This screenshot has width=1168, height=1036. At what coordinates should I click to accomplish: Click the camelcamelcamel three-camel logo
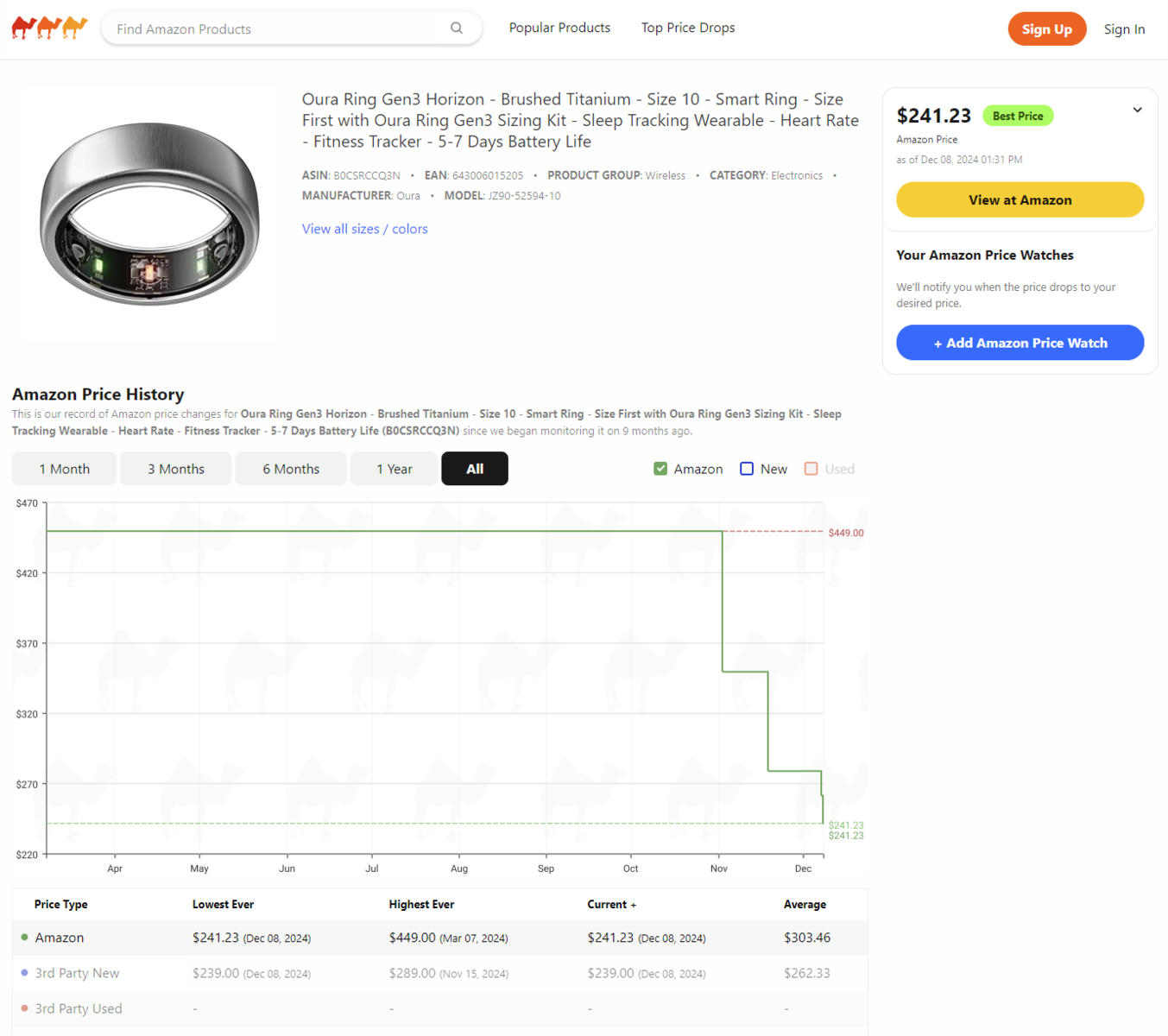click(49, 28)
